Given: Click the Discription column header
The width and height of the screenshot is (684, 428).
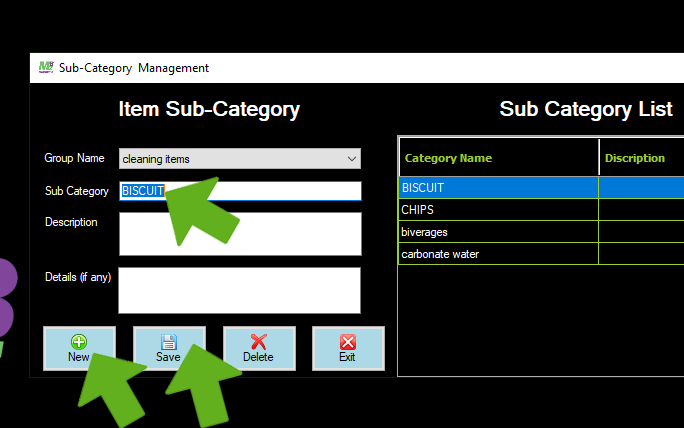Looking at the screenshot, I should [640, 158].
